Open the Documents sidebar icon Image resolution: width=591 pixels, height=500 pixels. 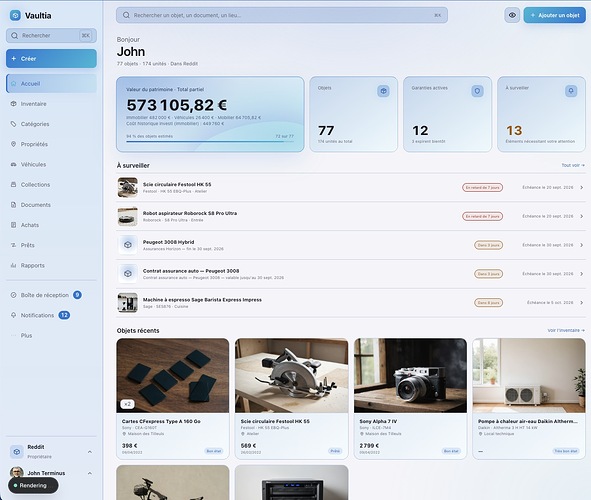coord(14,205)
